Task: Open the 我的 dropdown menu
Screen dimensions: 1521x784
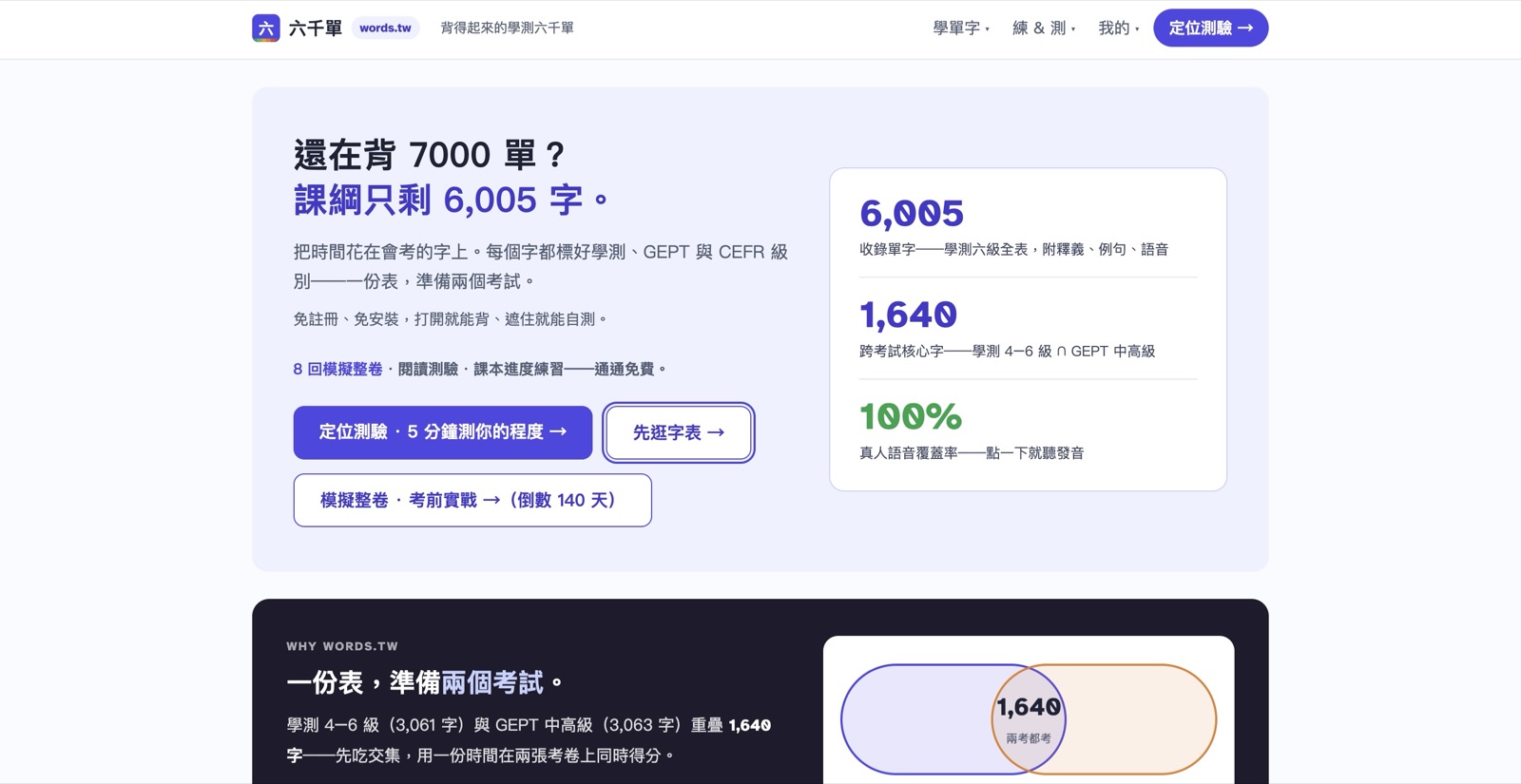Action: tap(1118, 29)
